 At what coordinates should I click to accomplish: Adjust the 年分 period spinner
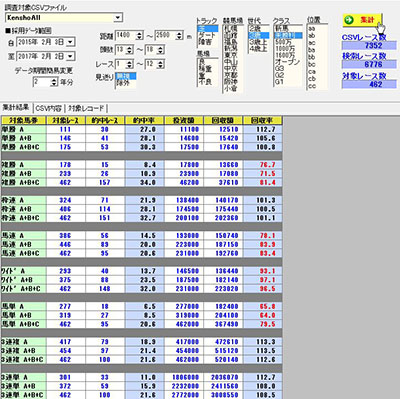[x=54, y=82]
